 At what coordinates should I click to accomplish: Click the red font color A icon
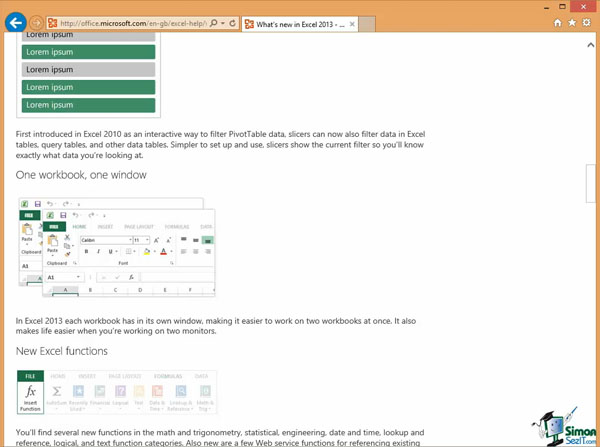[x=163, y=251]
